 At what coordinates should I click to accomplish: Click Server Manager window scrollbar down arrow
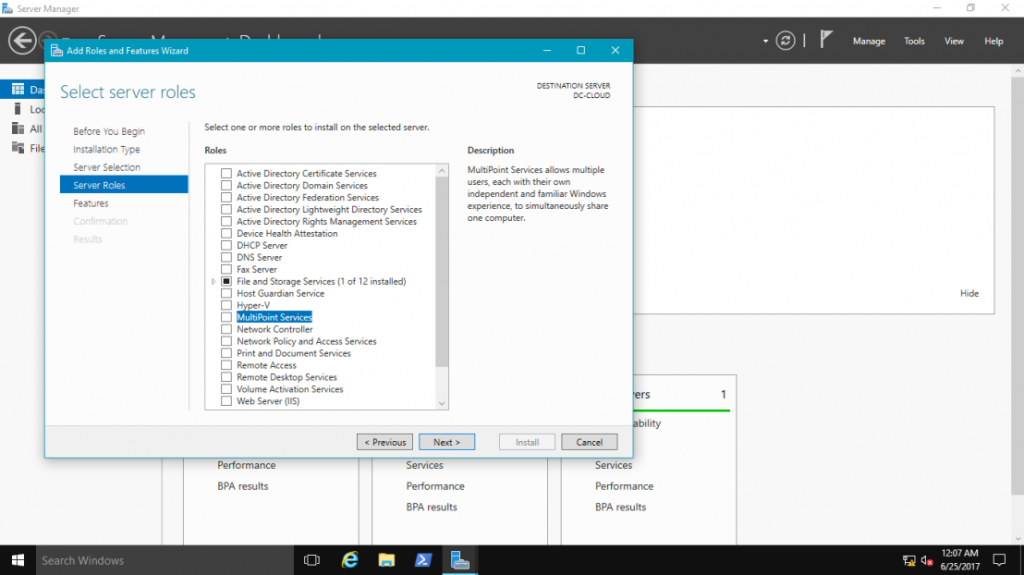click(x=1018, y=538)
